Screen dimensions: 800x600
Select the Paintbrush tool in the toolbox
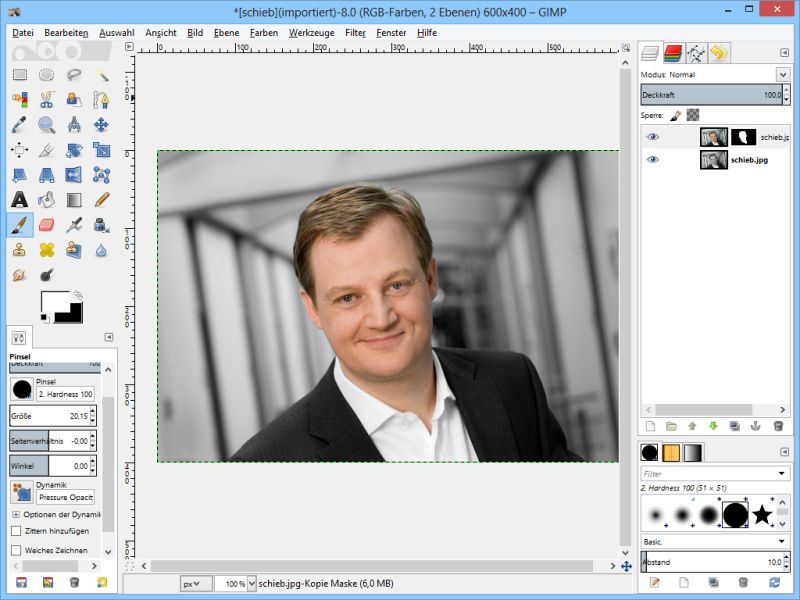[x=20, y=225]
